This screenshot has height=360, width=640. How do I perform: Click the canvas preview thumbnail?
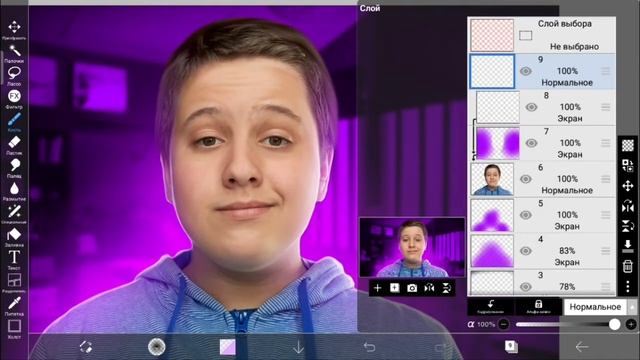click(x=412, y=247)
